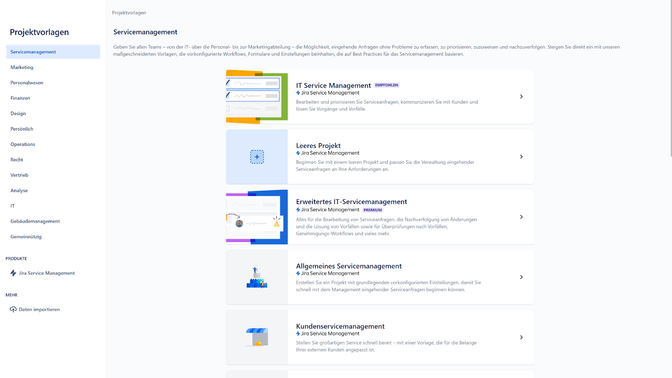Click Jira icon under Leeres Projekt title

pos(298,153)
